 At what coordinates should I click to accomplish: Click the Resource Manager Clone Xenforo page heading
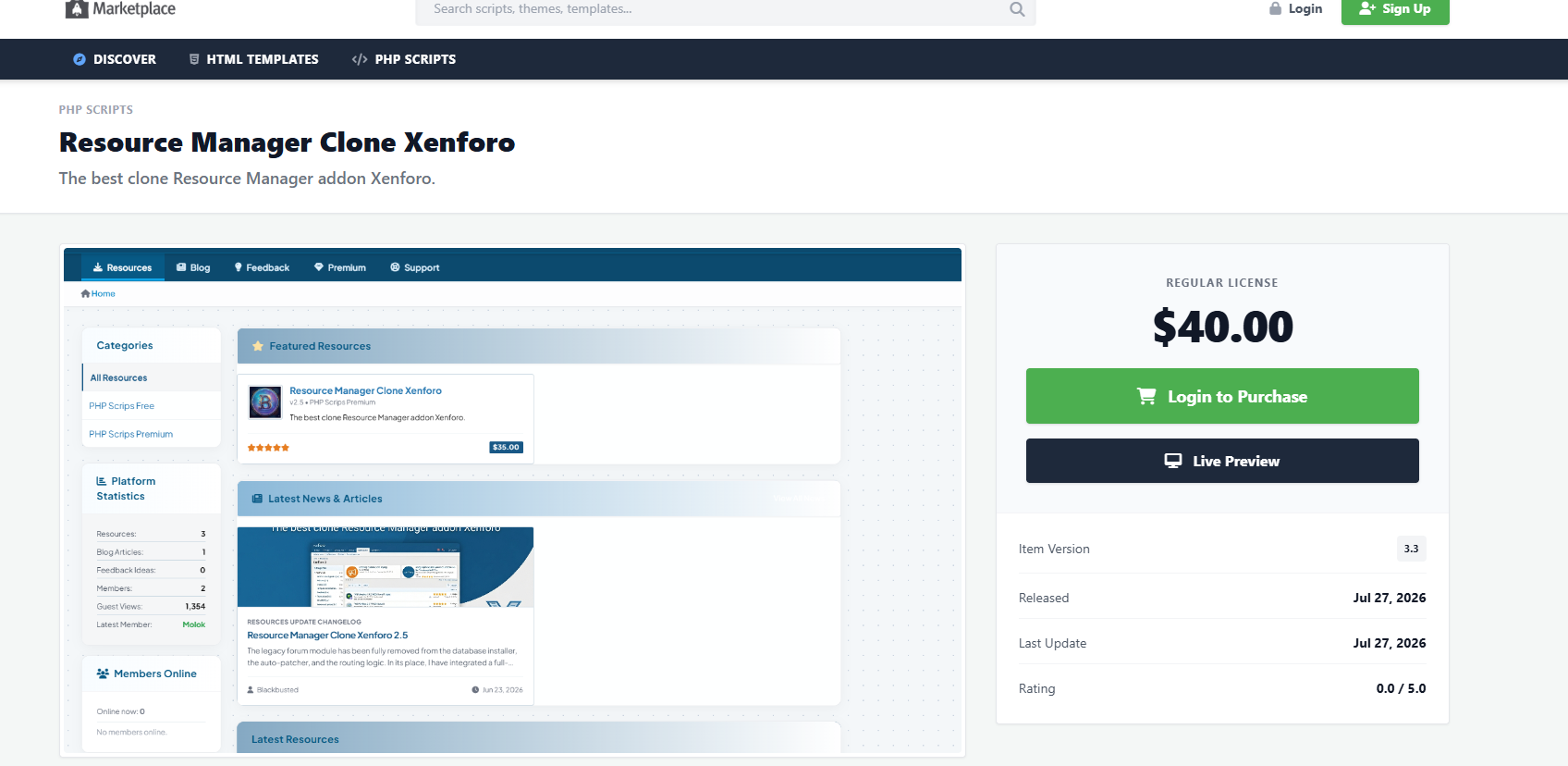point(287,142)
